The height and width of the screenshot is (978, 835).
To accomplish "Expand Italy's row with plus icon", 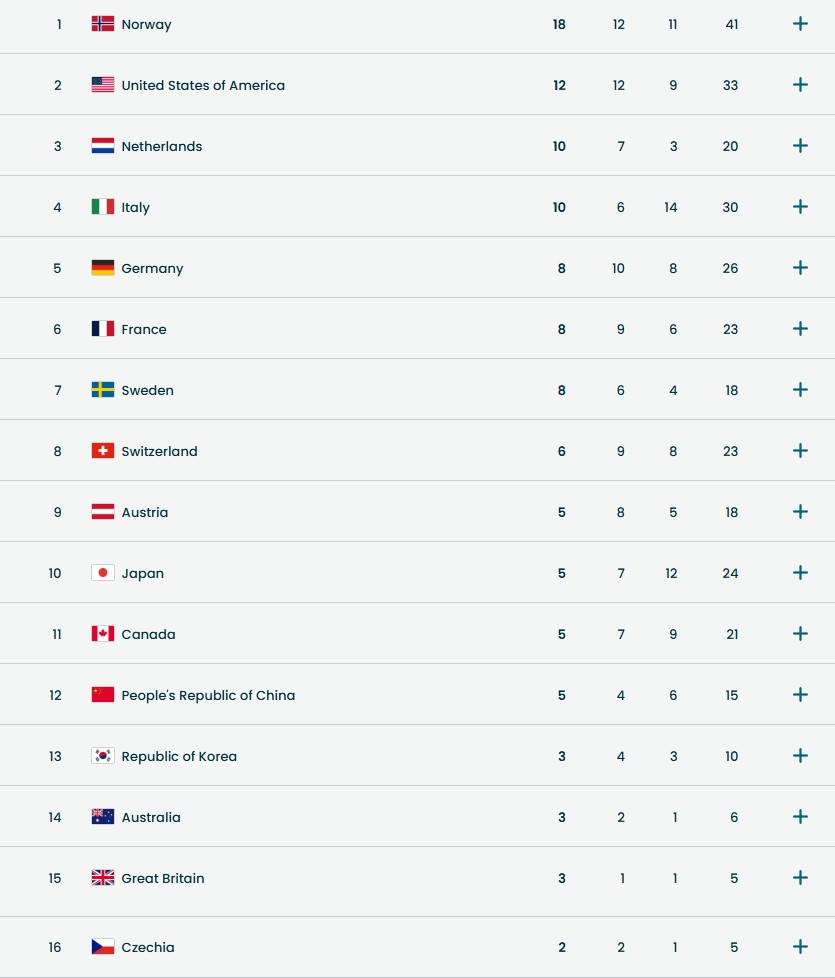I will pyautogui.click(x=800, y=207).
